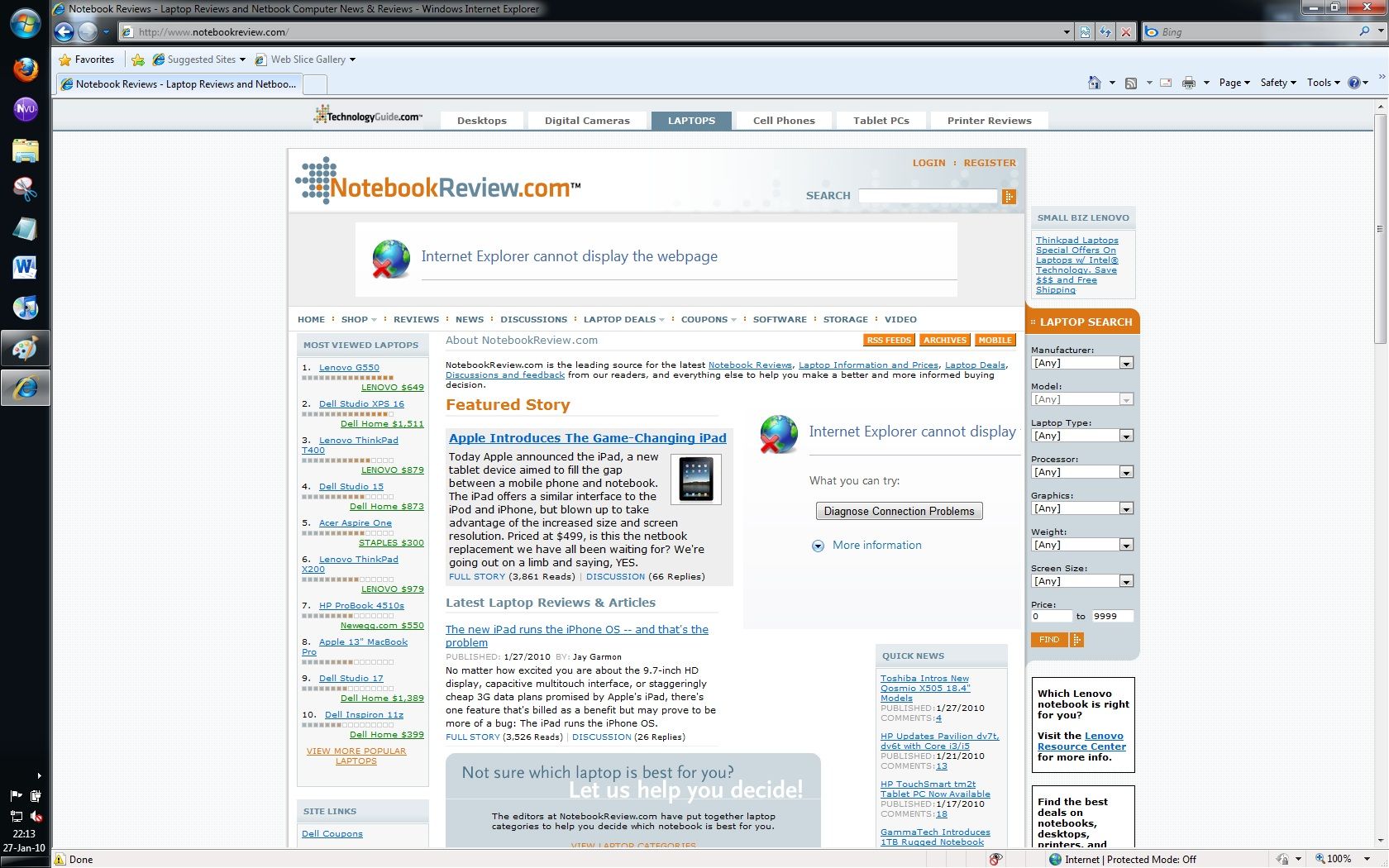Open a new browser tab
Image resolution: width=1389 pixels, height=868 pixels.
[x=316, y=83]
